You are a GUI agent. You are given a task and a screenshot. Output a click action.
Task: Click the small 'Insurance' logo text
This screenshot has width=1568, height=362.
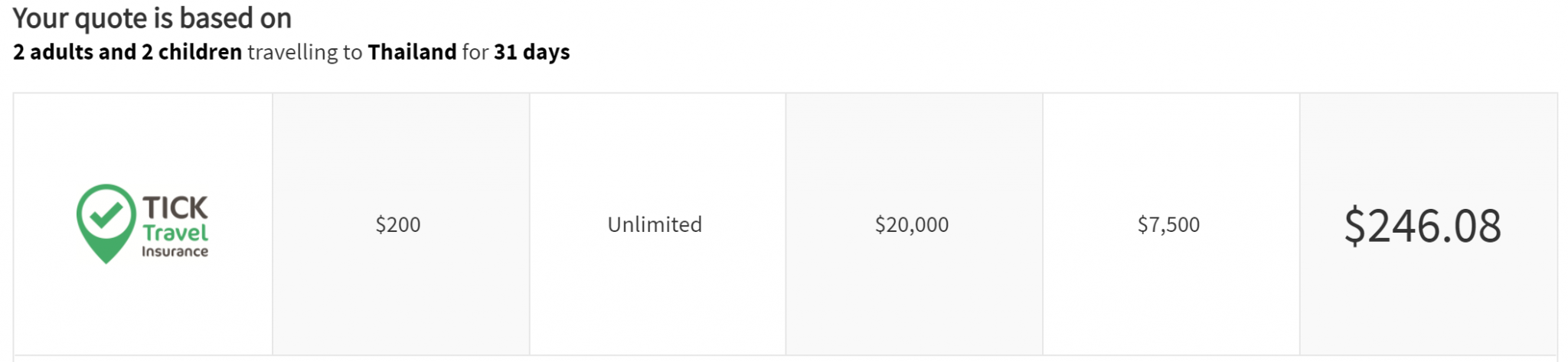(175, 251)
